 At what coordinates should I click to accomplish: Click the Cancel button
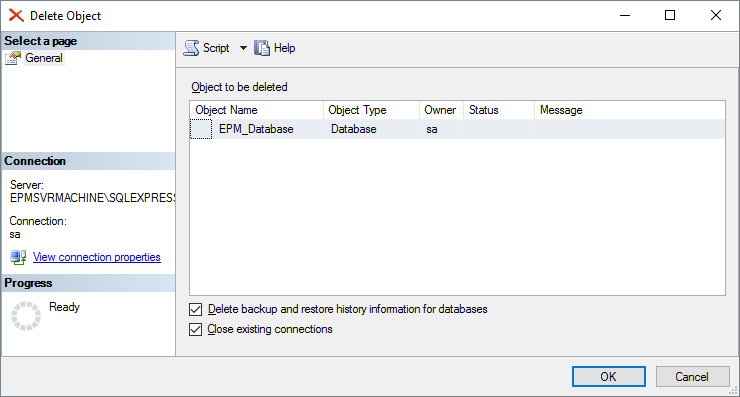click(x=692, y=377)
